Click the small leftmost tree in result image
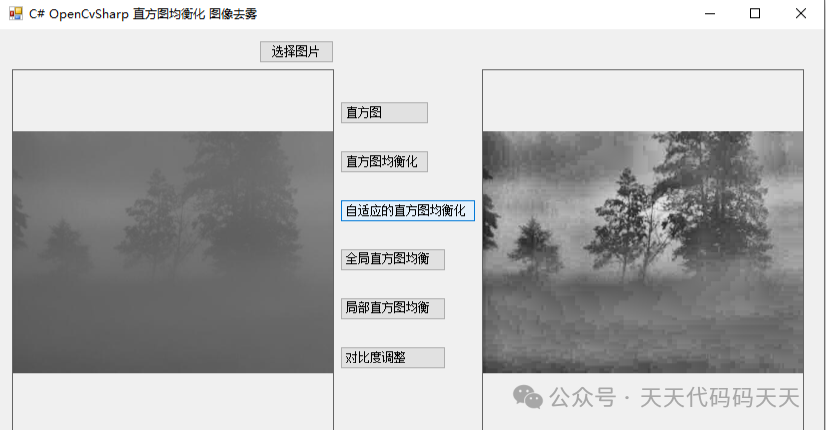 (534, 245)
